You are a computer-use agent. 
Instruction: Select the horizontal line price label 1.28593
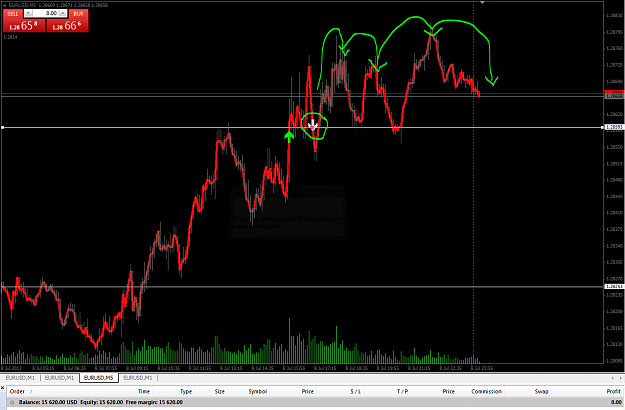point(614,128)
